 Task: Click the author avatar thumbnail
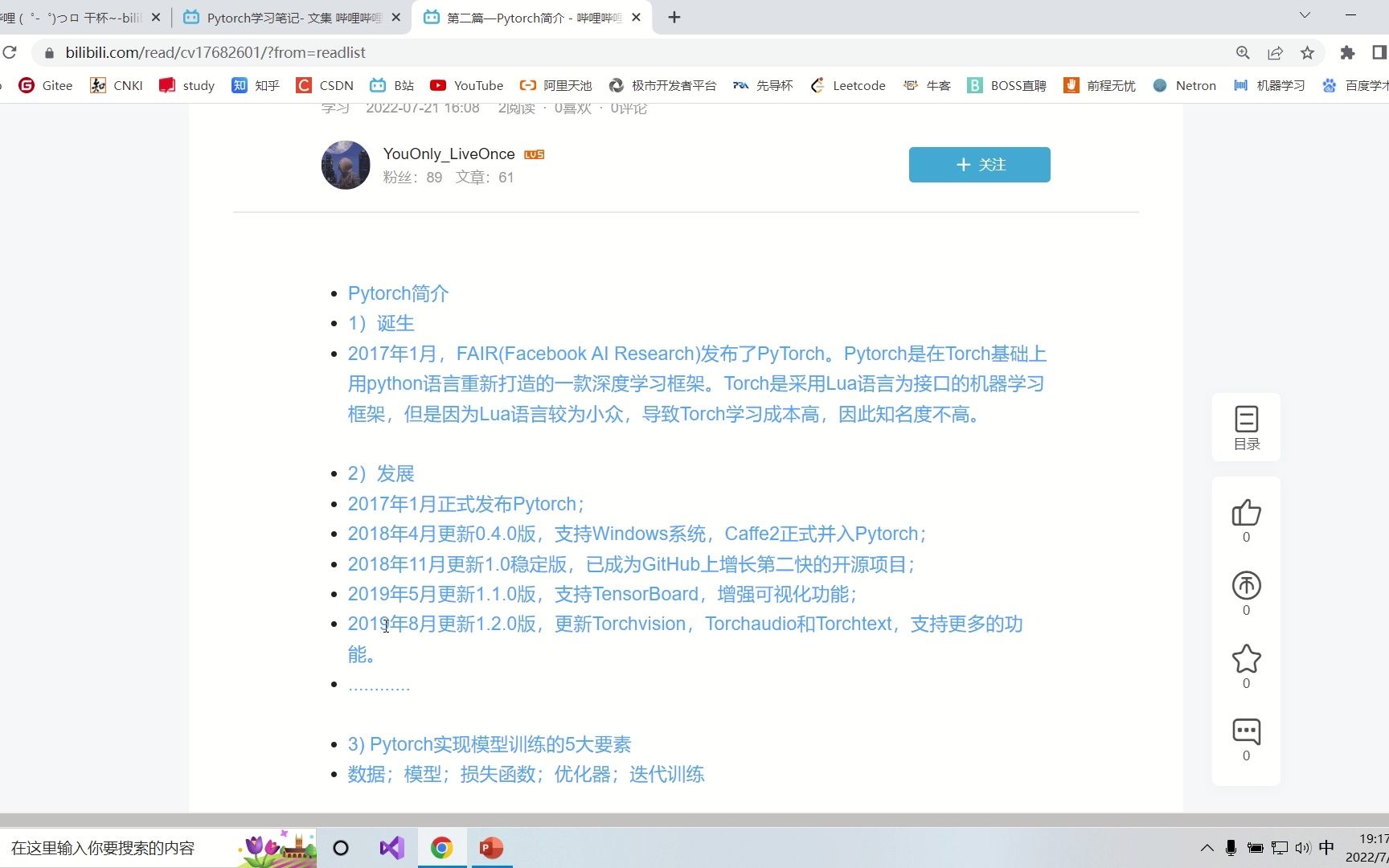346,165
